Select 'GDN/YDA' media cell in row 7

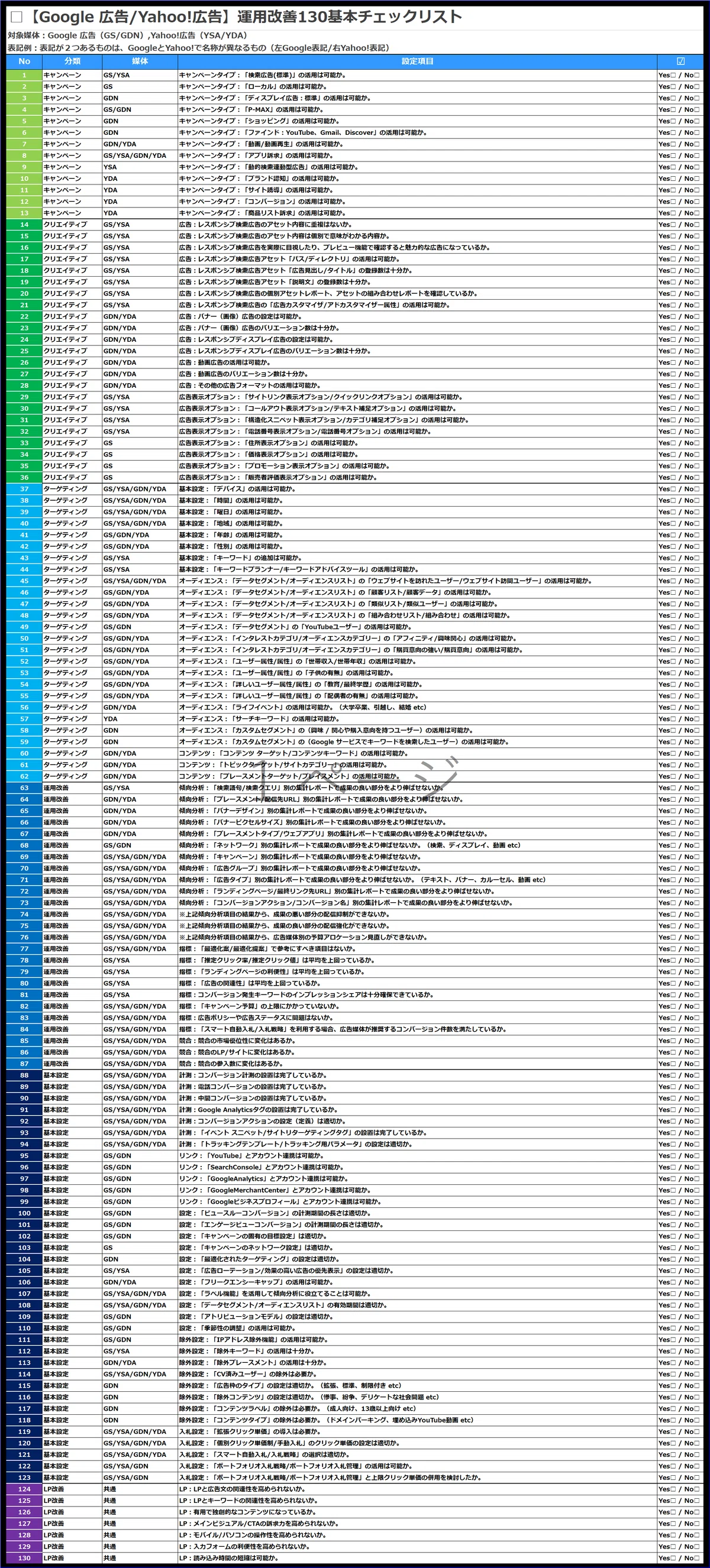coord(140,144)
